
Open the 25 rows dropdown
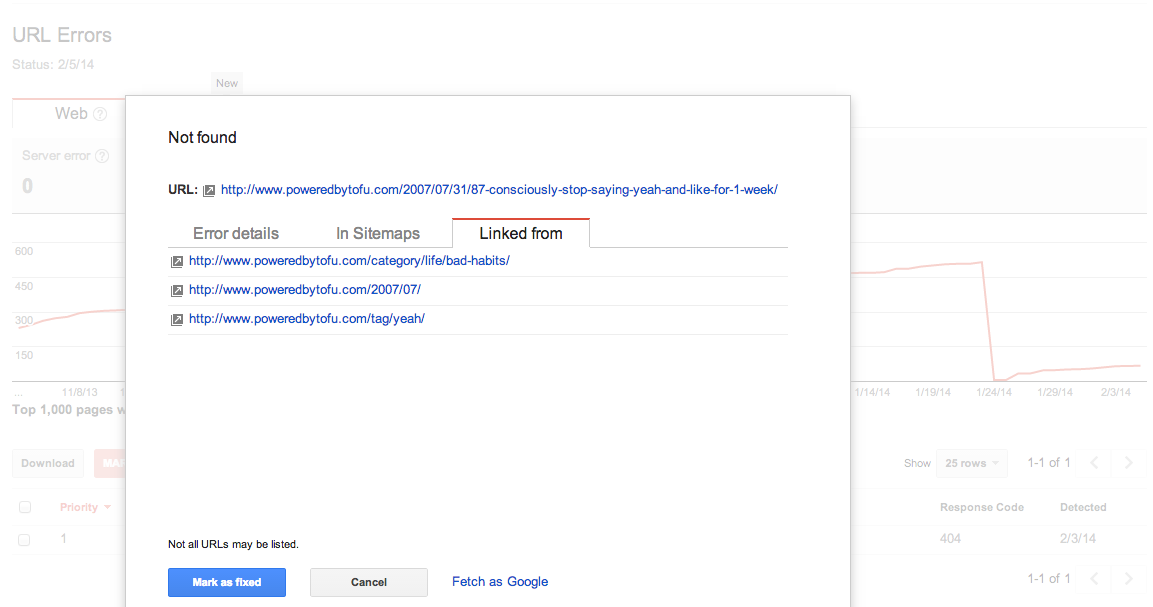click(x=971, y=462)
